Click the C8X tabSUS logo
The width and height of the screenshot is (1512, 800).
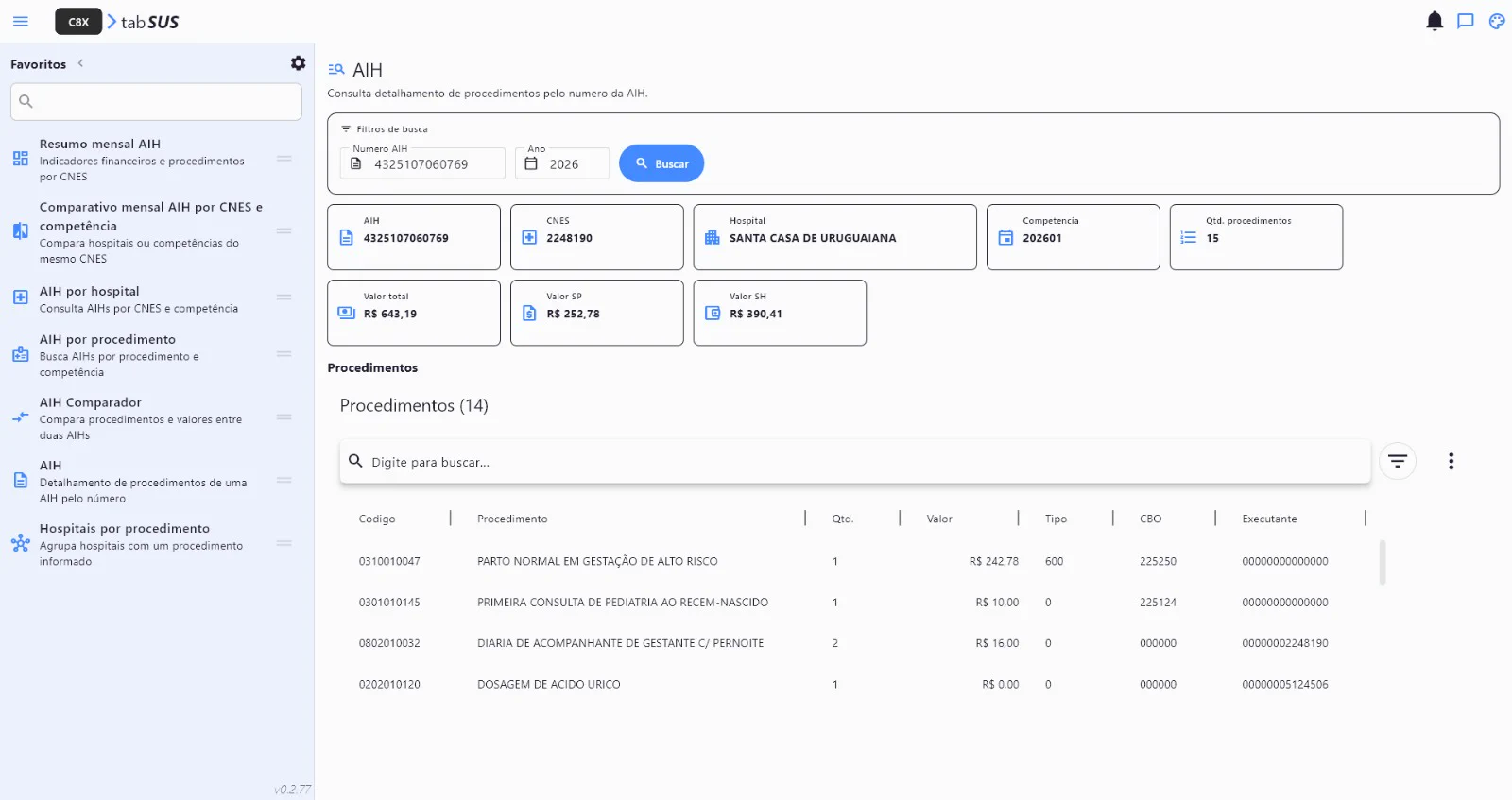[117, 22]
